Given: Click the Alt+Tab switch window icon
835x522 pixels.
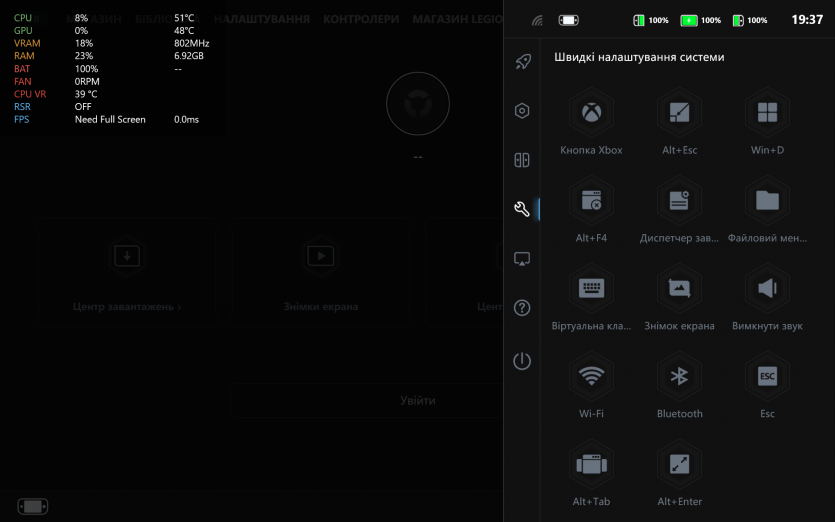Looking at the screenshot, I should click(x=591, y=464).
